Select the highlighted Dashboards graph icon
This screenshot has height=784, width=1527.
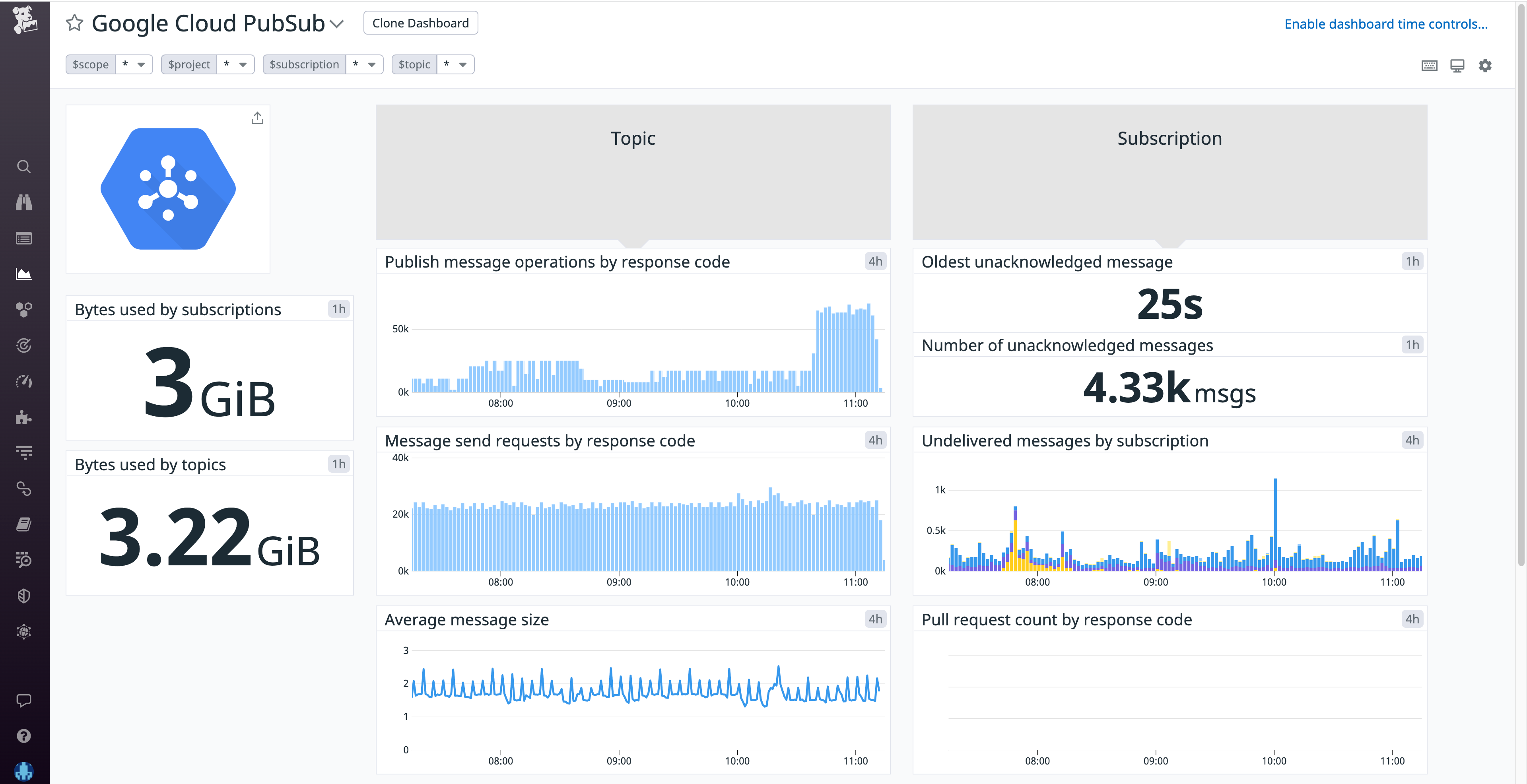click(24, 273)
